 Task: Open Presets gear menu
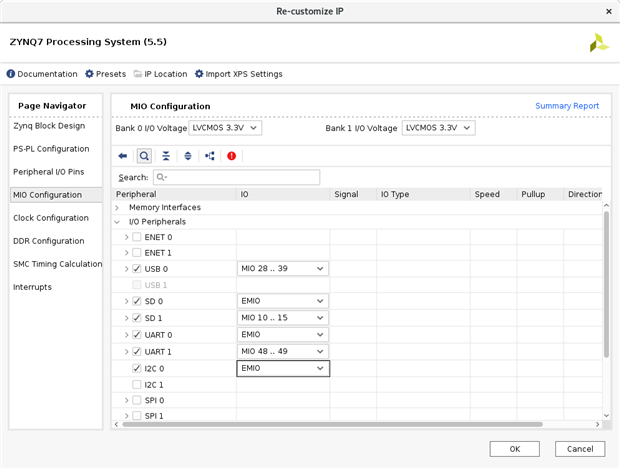105,74
